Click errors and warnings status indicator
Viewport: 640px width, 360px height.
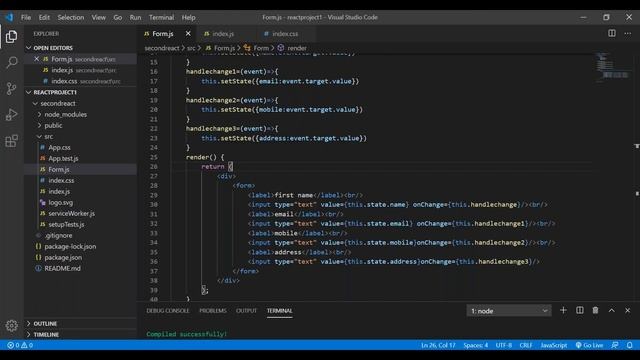pyautogui.click(x=20, y=345)
